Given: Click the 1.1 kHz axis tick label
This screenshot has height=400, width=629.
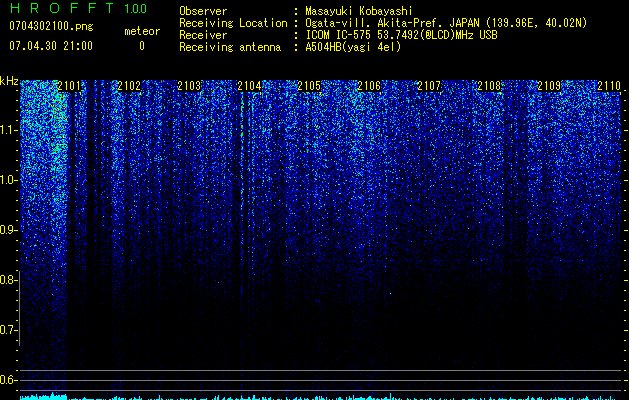Looking at the screenshot, I should coord(7,130).
